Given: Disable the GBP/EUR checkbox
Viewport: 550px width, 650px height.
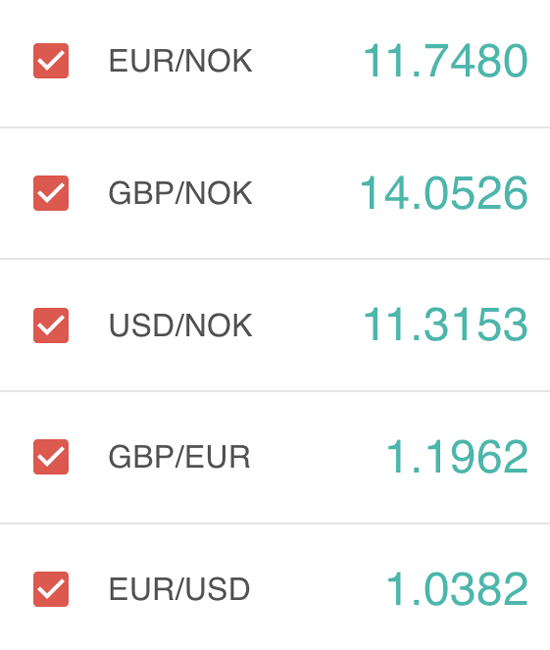Looking at the screenshot, I should [x=51, y=457].
